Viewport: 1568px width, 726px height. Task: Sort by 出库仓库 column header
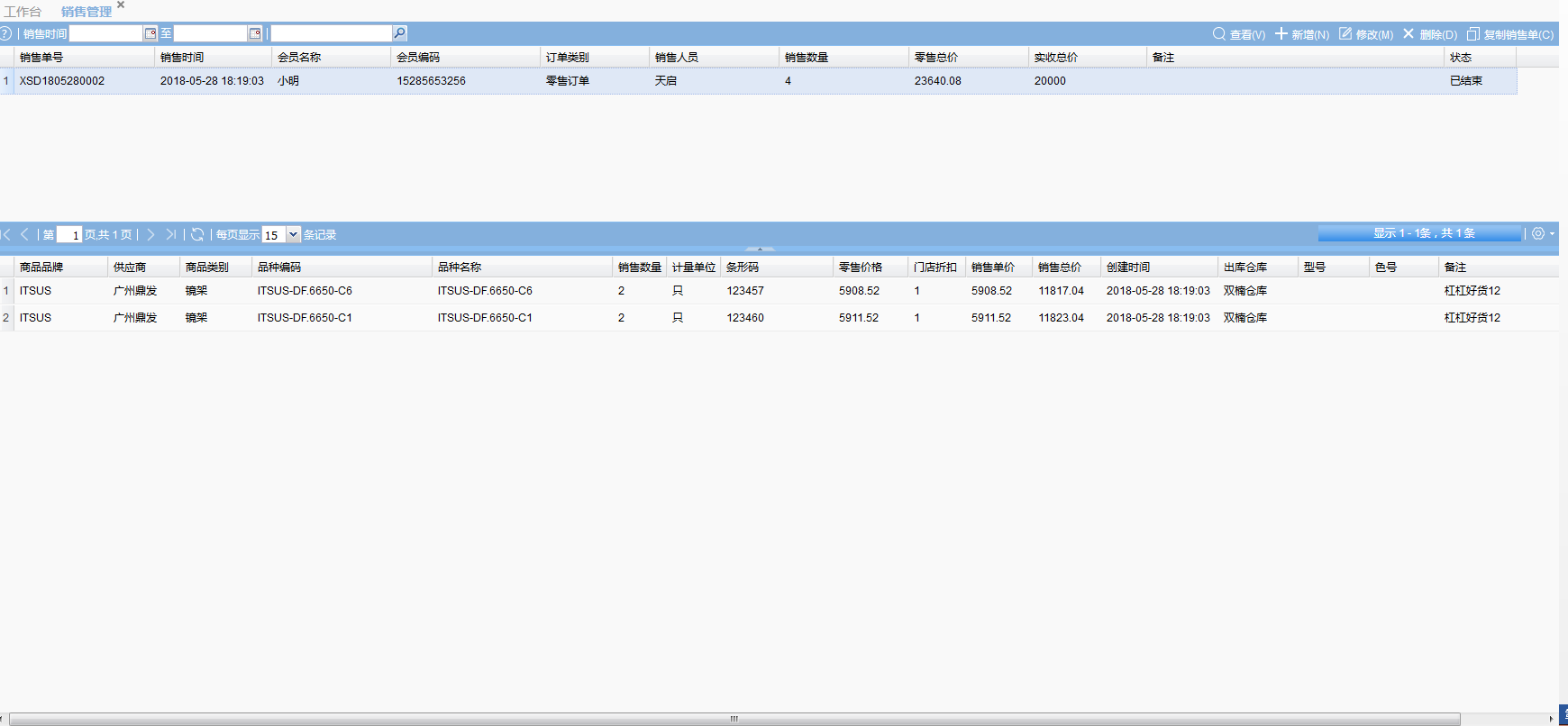(1258, 267)
